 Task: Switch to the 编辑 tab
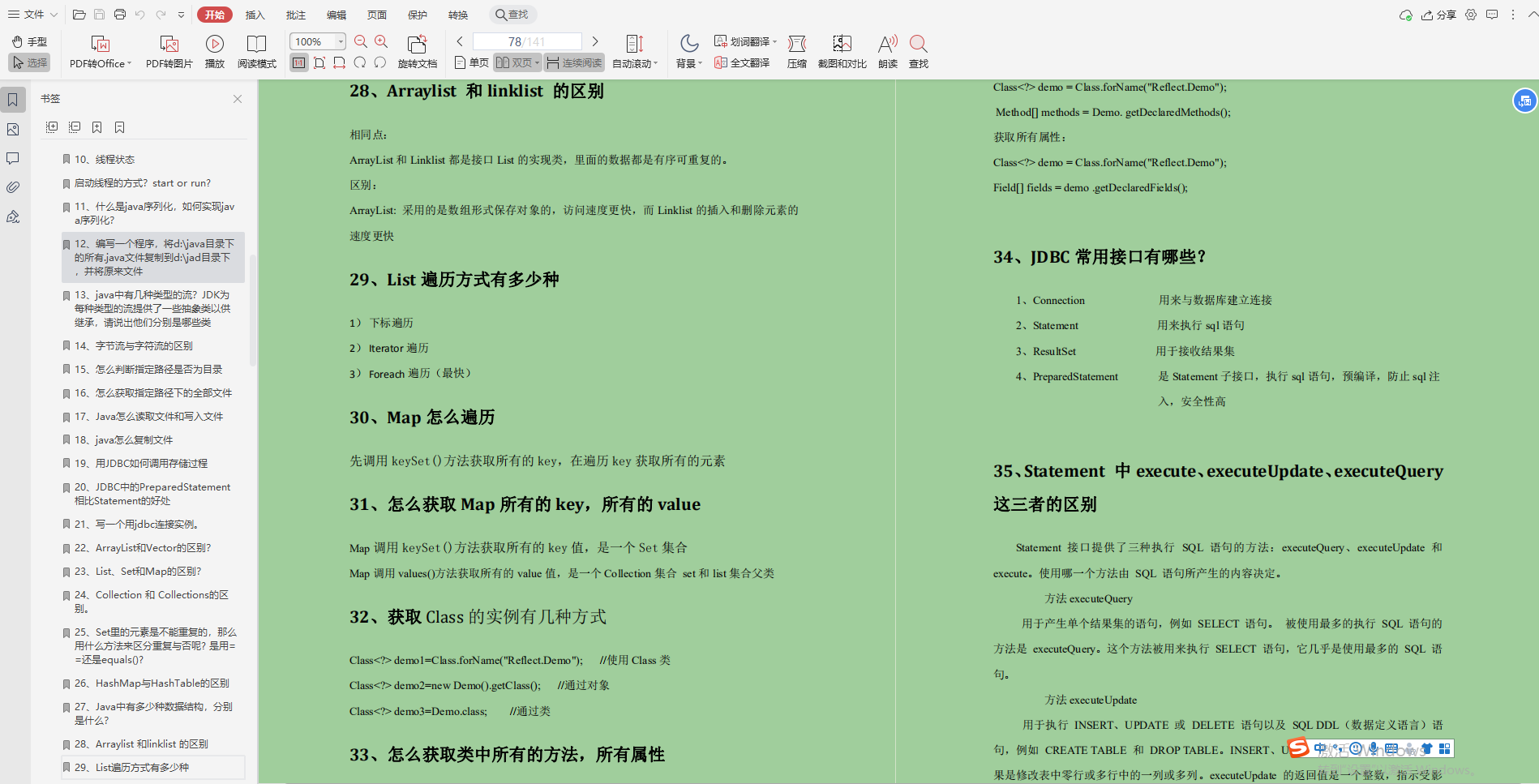pos(337,15)
